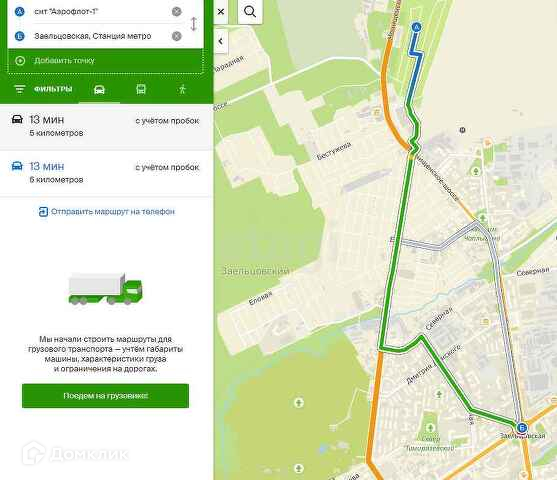This screenshot has height=480, width=557.
Task: Open the map search magnifier
Action: 250,12
